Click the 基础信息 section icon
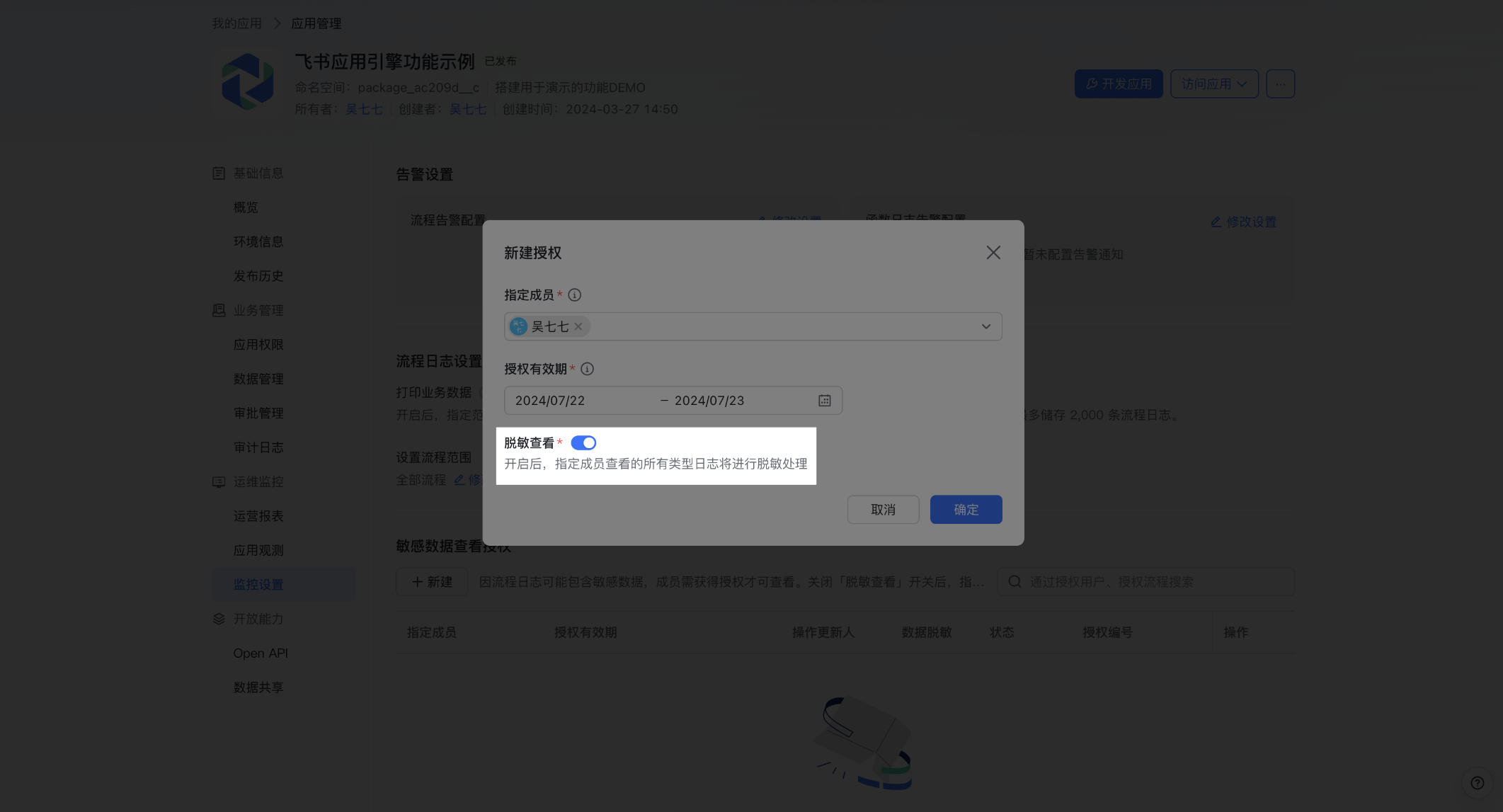Image resolution: width=1503 pixels, height=812 pixels. point(219,173)
